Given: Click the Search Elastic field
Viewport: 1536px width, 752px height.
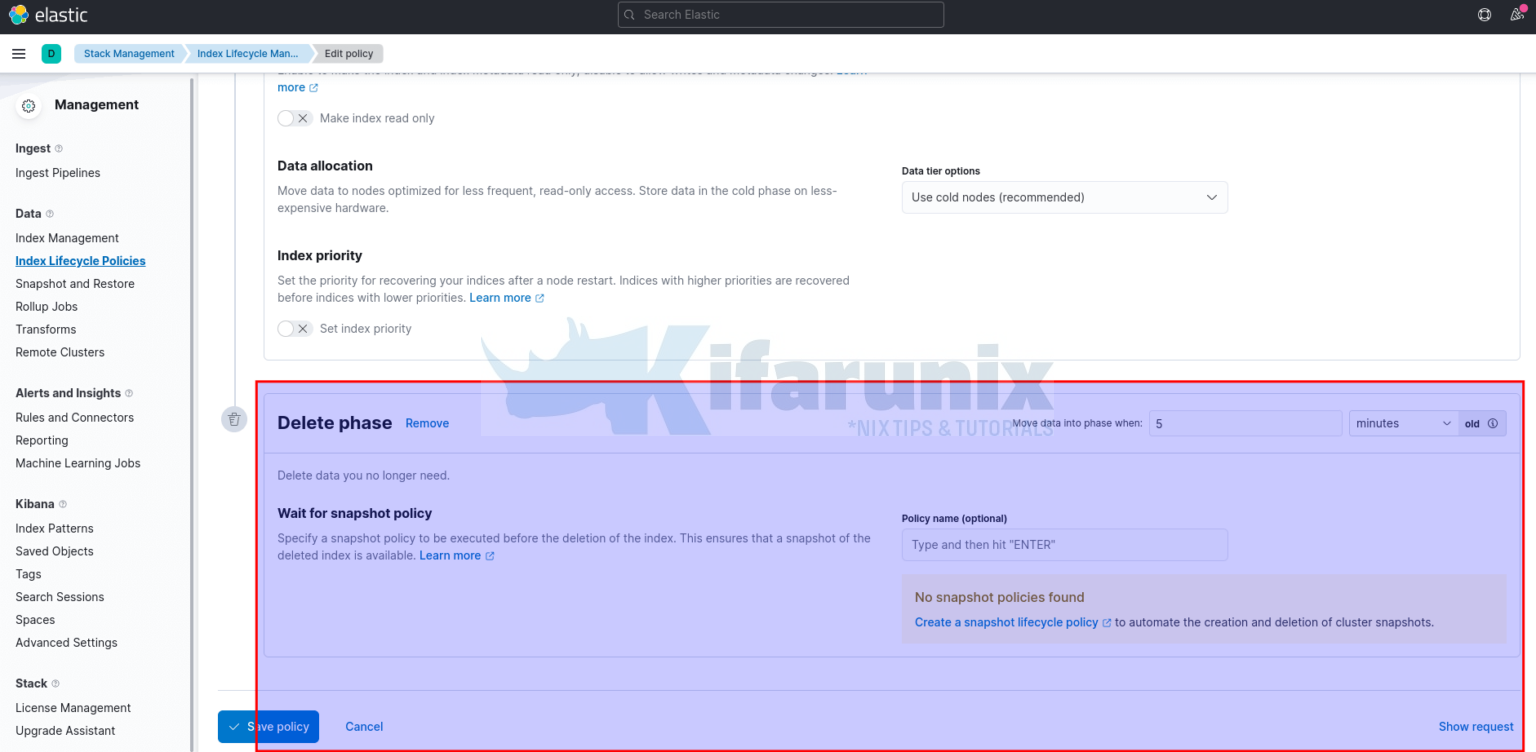Looking at the screenshot, I should (x=781, y=15).
